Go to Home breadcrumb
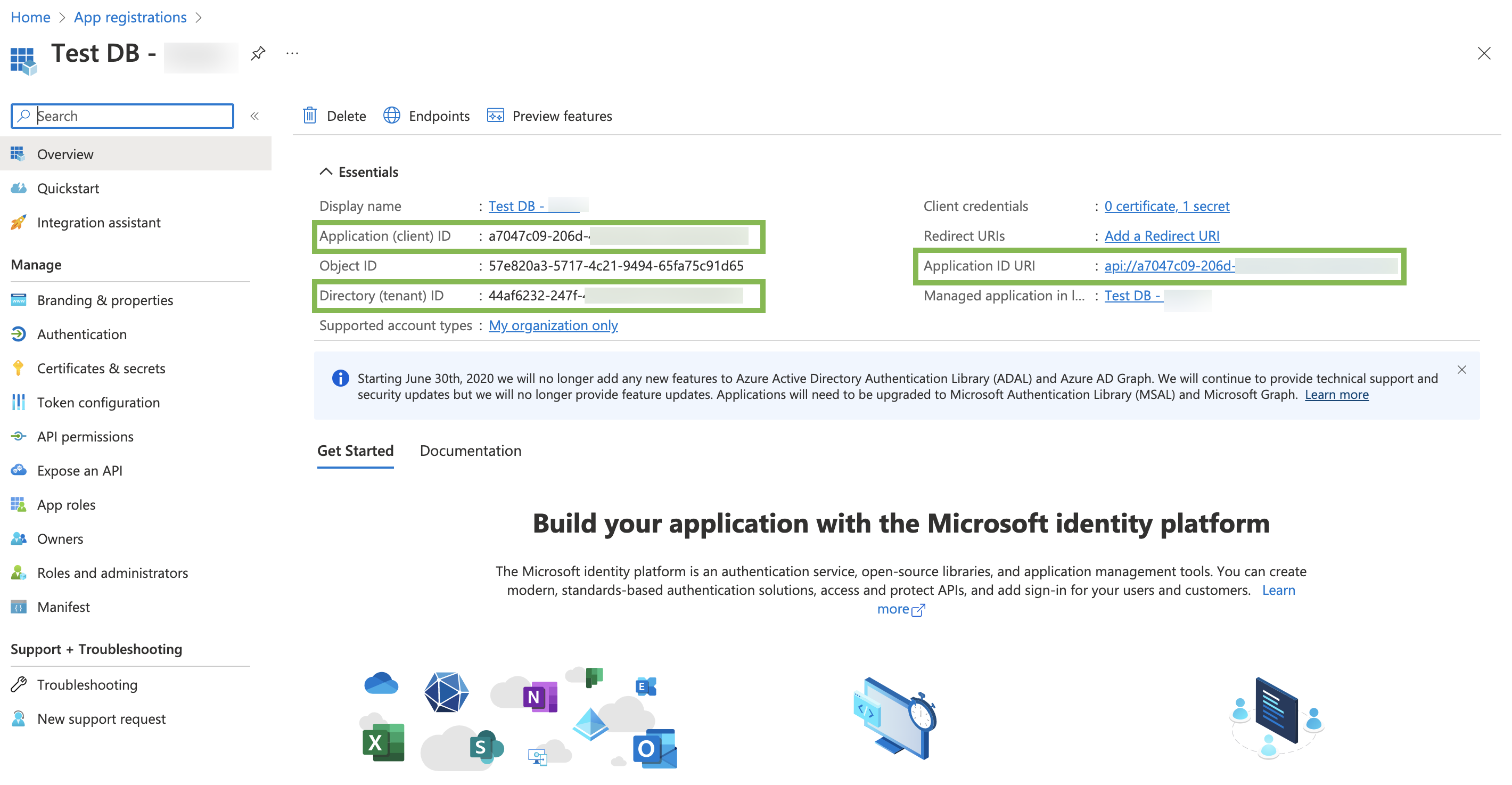 pyautogui.click(x=30, y=17)
